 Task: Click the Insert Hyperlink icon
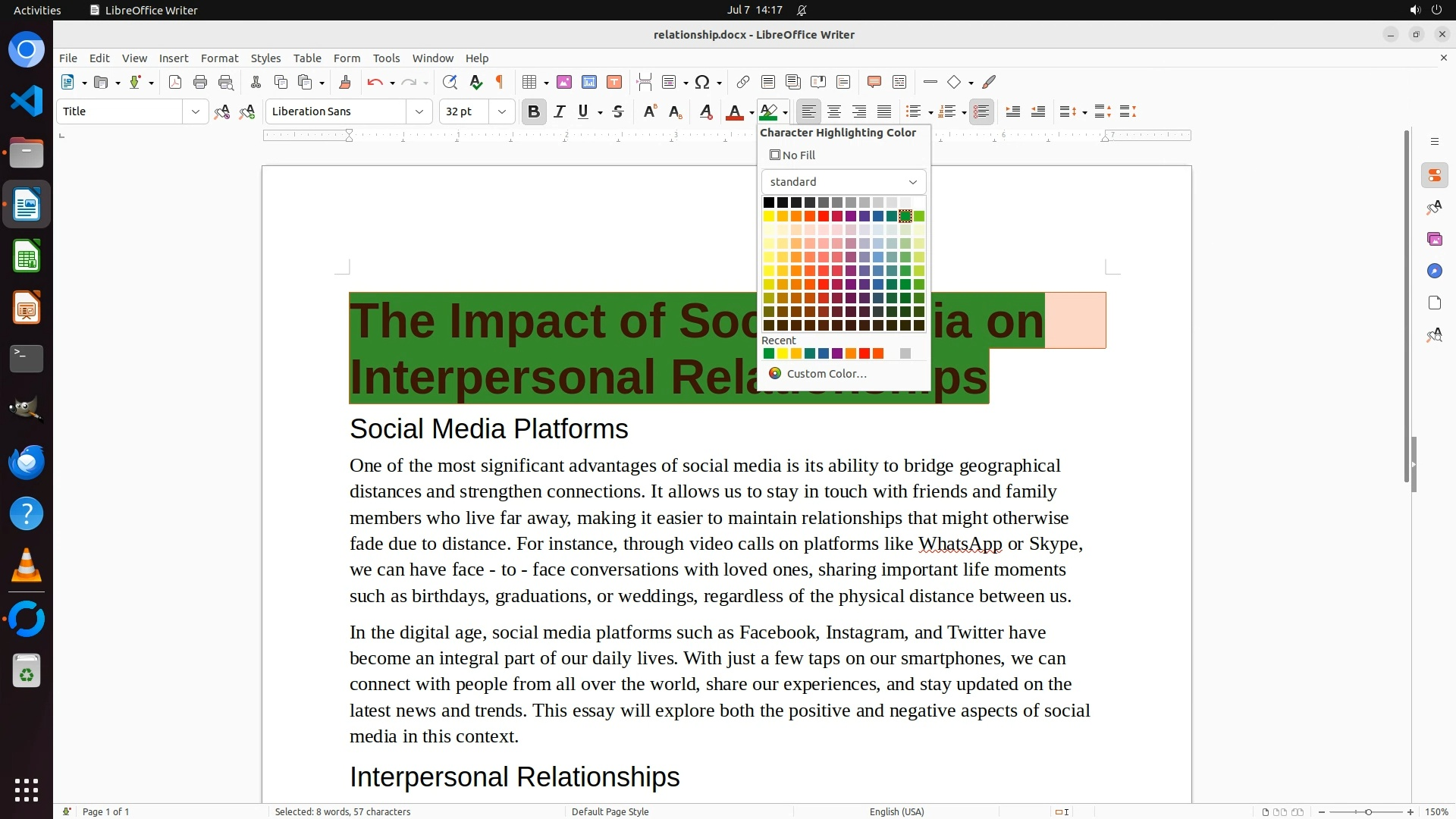pyautogui.click(x=743, y=82)
